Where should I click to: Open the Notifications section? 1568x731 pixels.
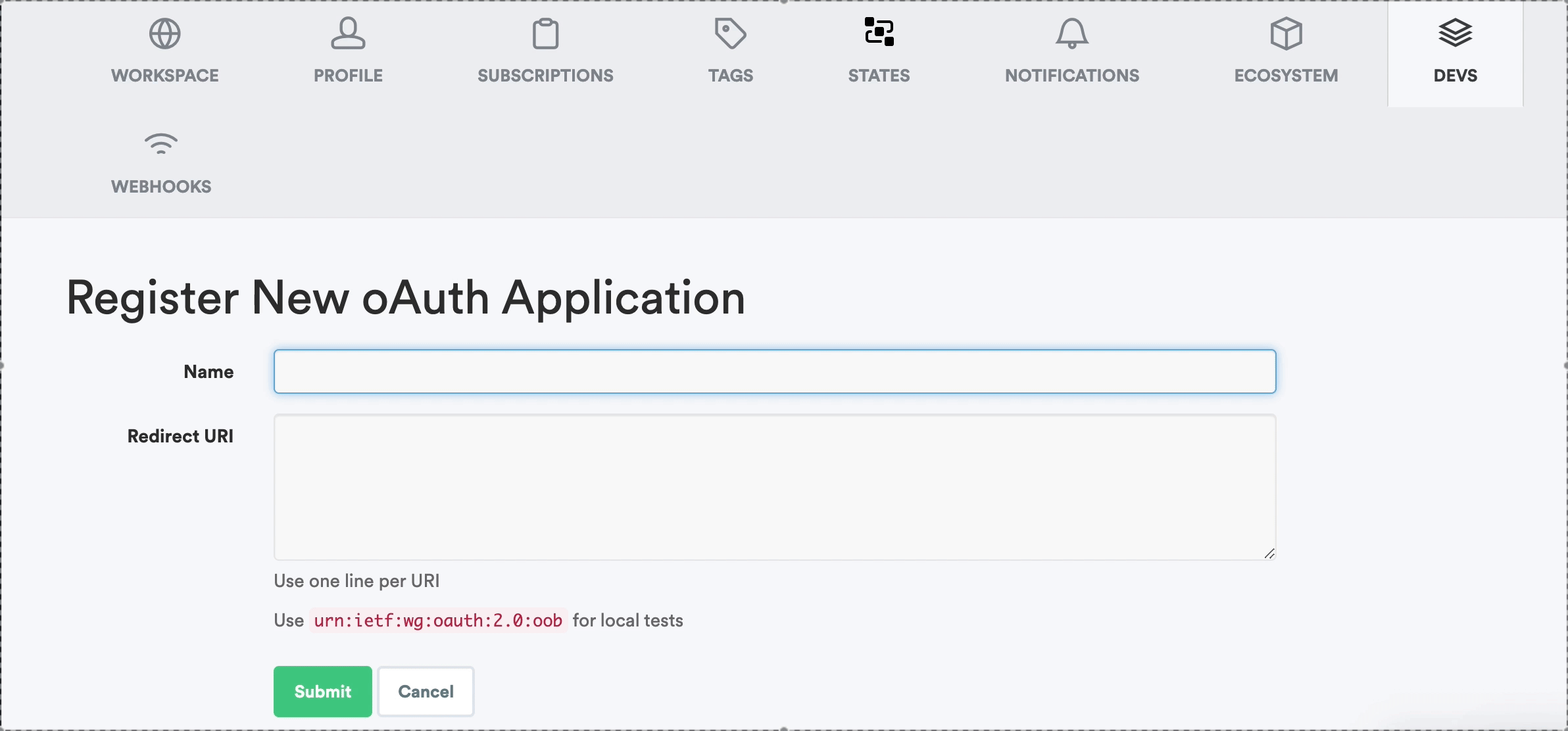(1072, 75)
